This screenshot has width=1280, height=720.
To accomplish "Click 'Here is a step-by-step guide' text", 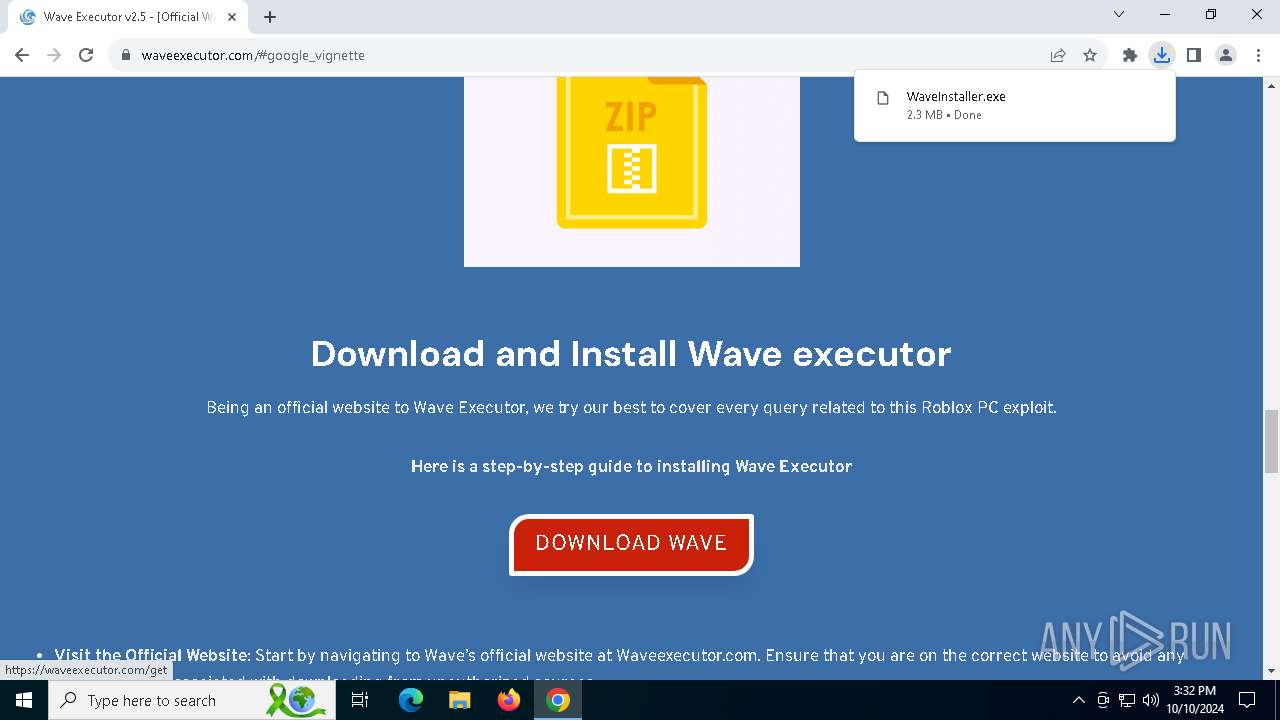I will pyautogui.click(x=631, y=466).
